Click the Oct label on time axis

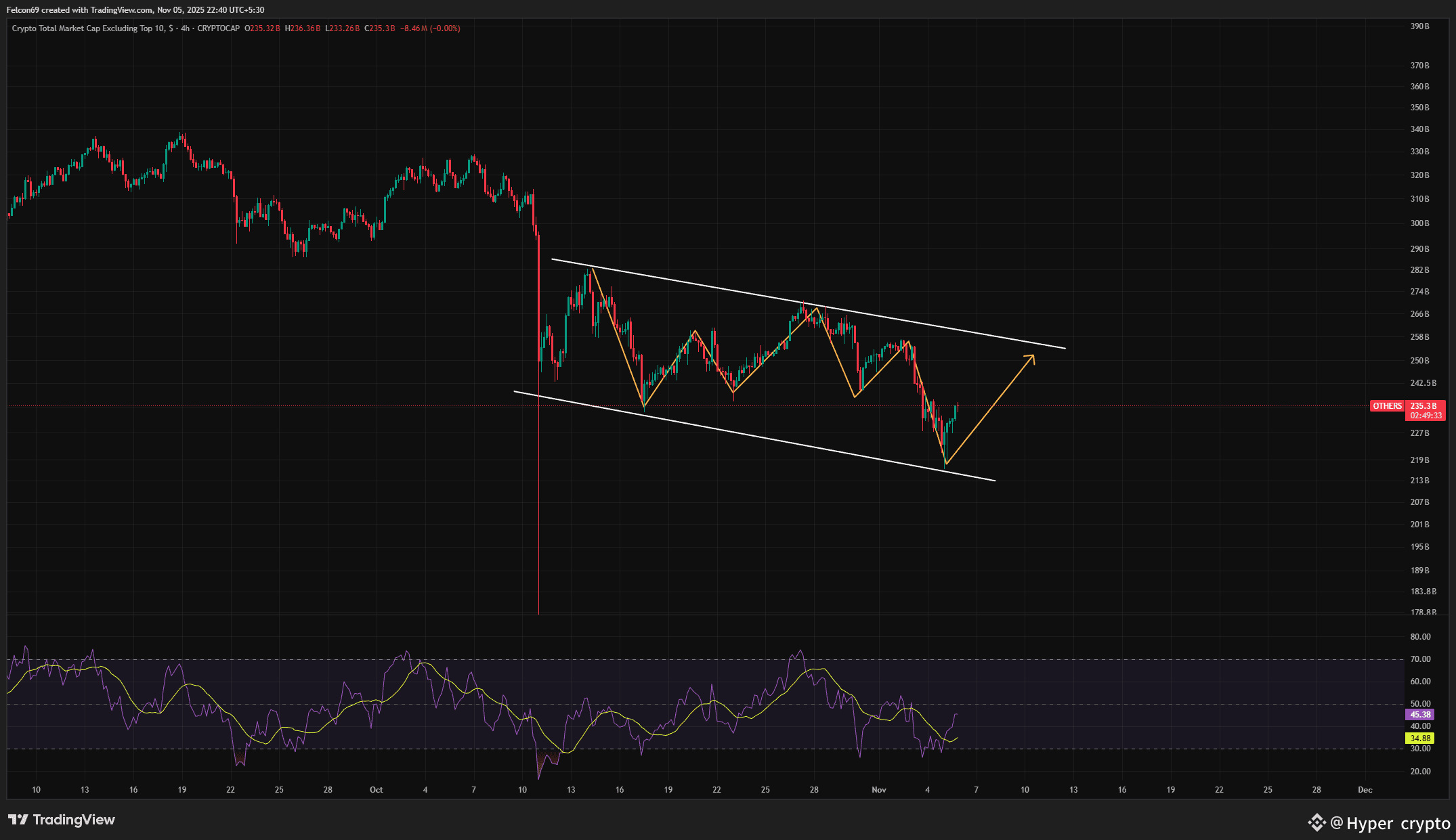click(376, 790)
